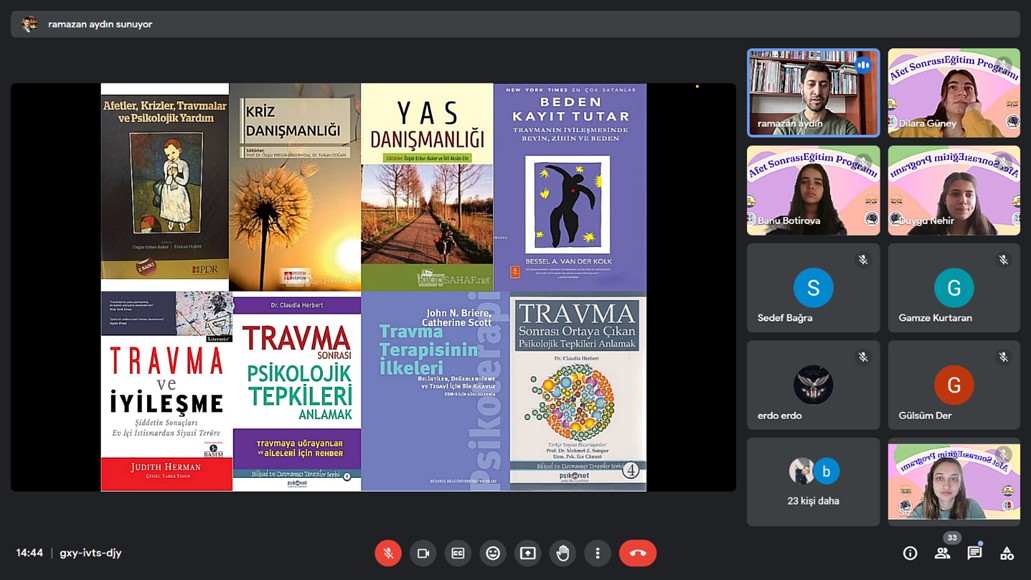The image size is (1031, 580).
Task: Click the 'Travma Terapisinin İlkeleri' book cover
Action: click(435, 391)
